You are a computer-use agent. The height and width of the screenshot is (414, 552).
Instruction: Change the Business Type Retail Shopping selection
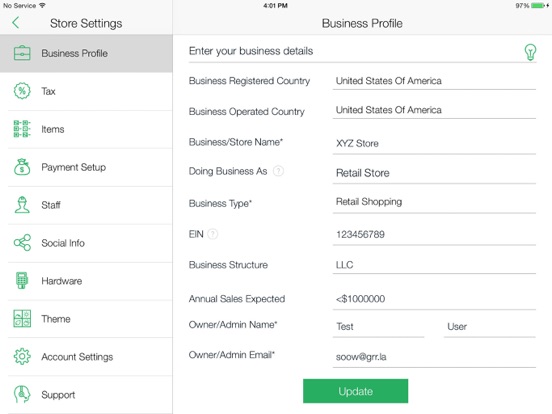pyautogui.click(x=434, y=202)
